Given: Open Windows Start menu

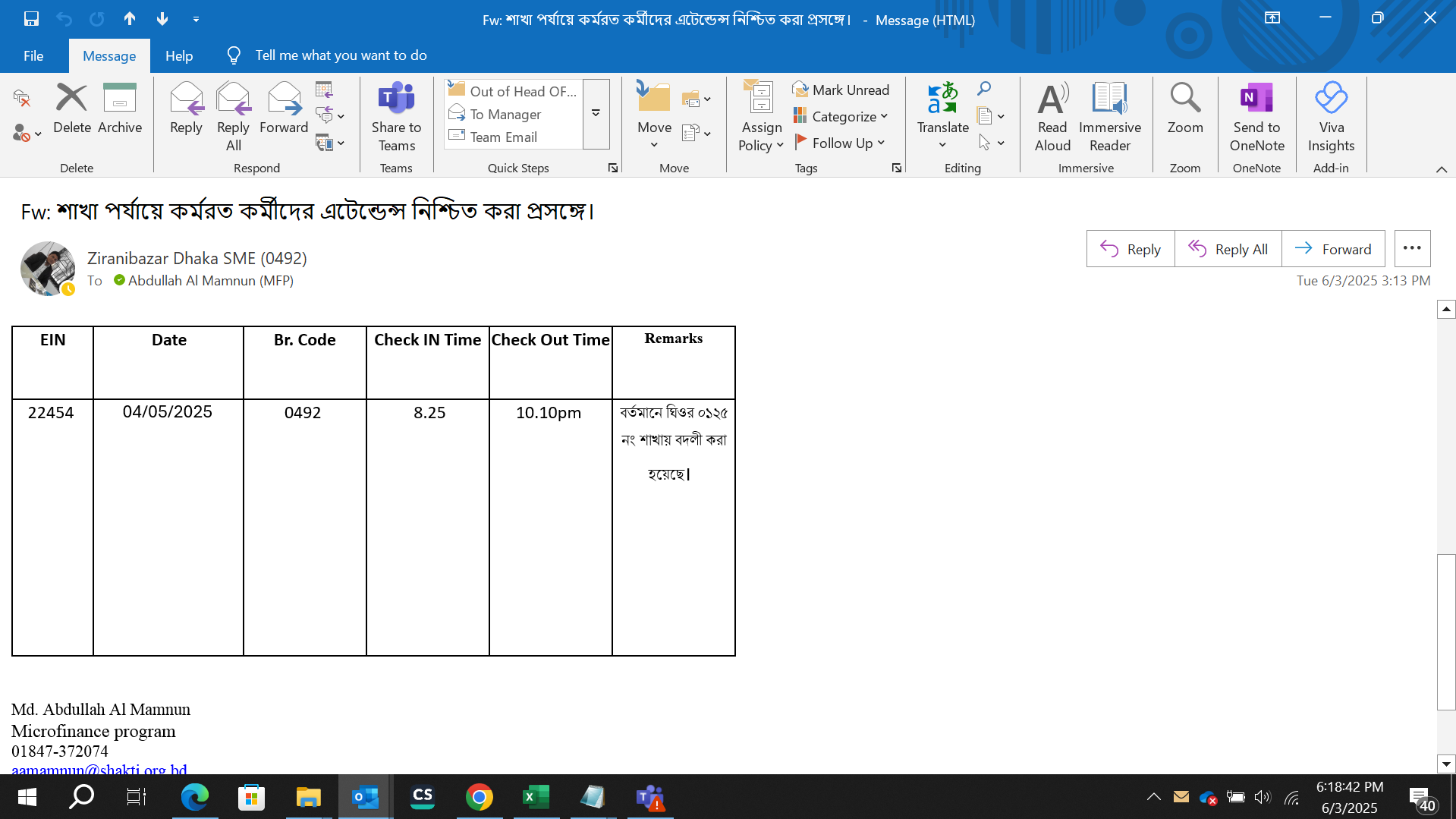Looking at the screenshot, I should pos(27,797).
